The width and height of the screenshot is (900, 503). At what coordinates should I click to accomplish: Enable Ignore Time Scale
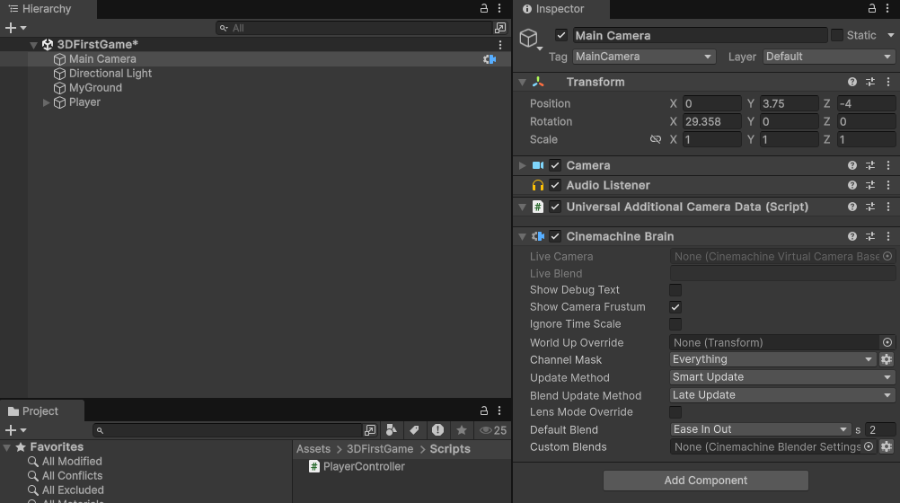676,324
